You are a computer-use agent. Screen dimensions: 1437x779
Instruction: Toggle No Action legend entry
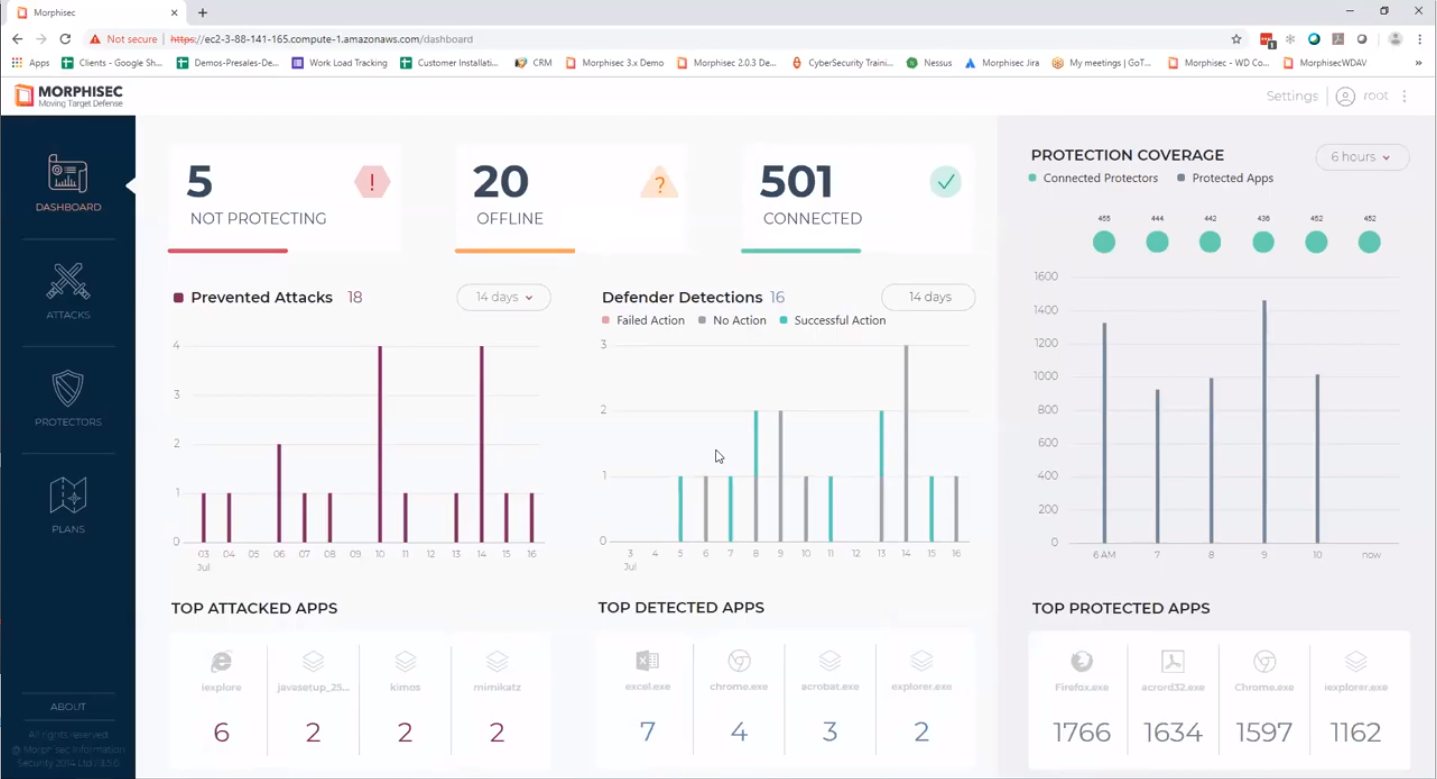click(x=732, y=320)
